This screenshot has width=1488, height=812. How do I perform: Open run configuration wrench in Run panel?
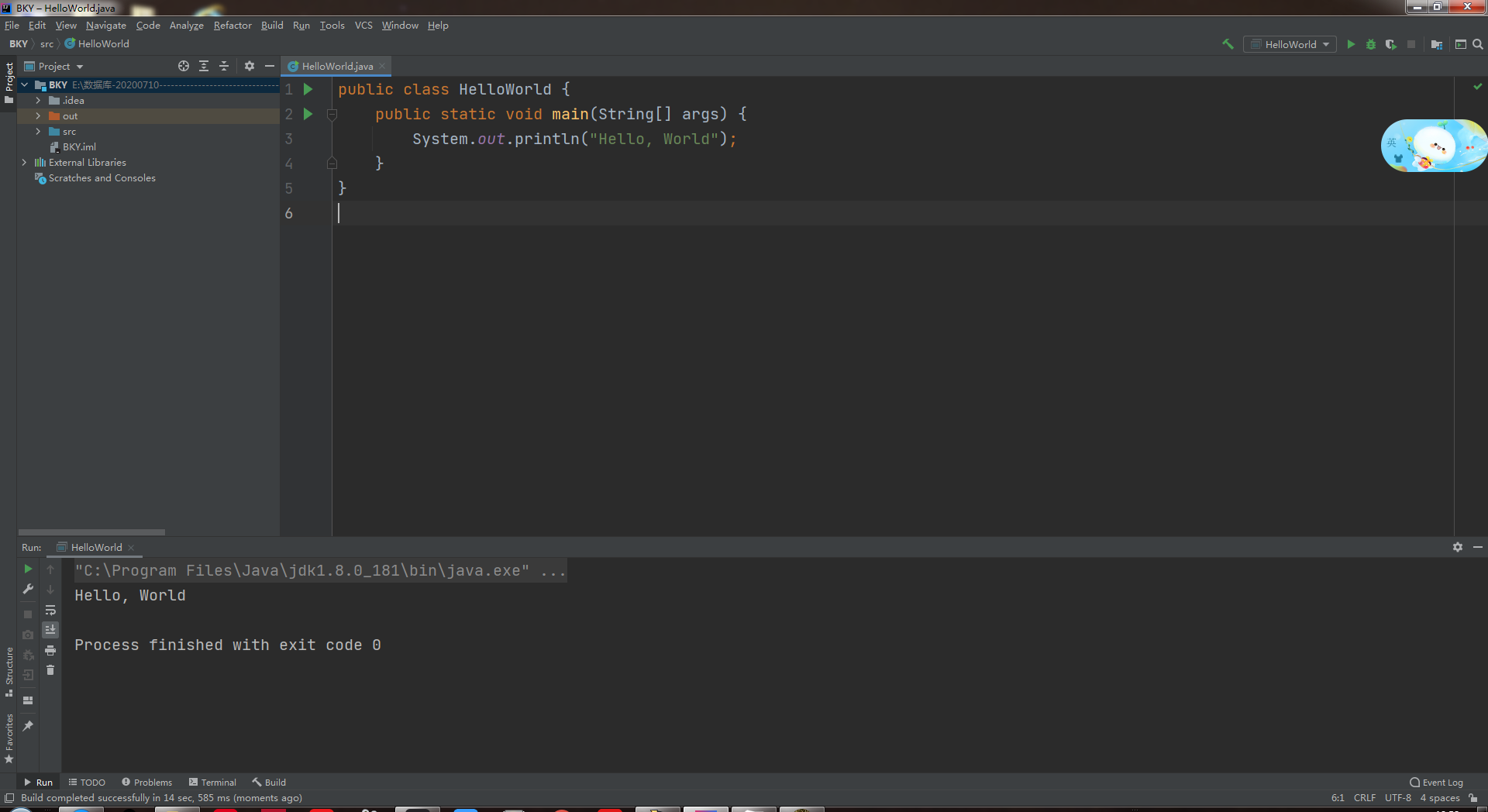click(28, 589)
